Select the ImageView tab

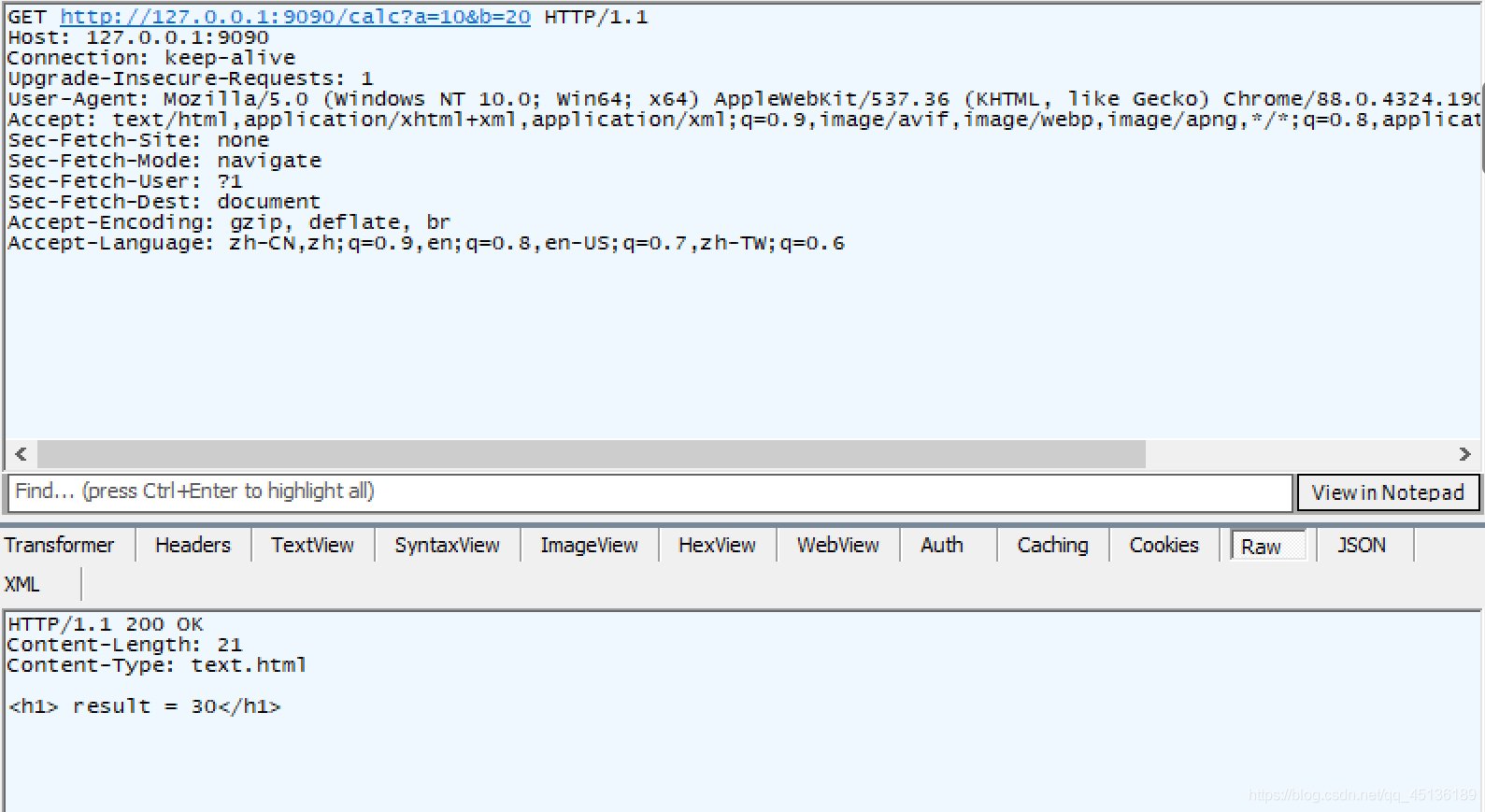click(589, 545)
